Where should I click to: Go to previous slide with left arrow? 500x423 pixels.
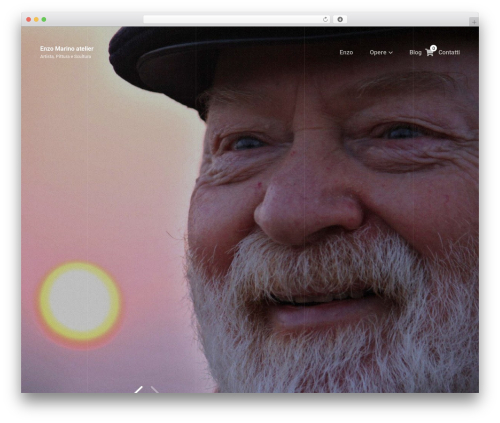(x=139, y=389)
